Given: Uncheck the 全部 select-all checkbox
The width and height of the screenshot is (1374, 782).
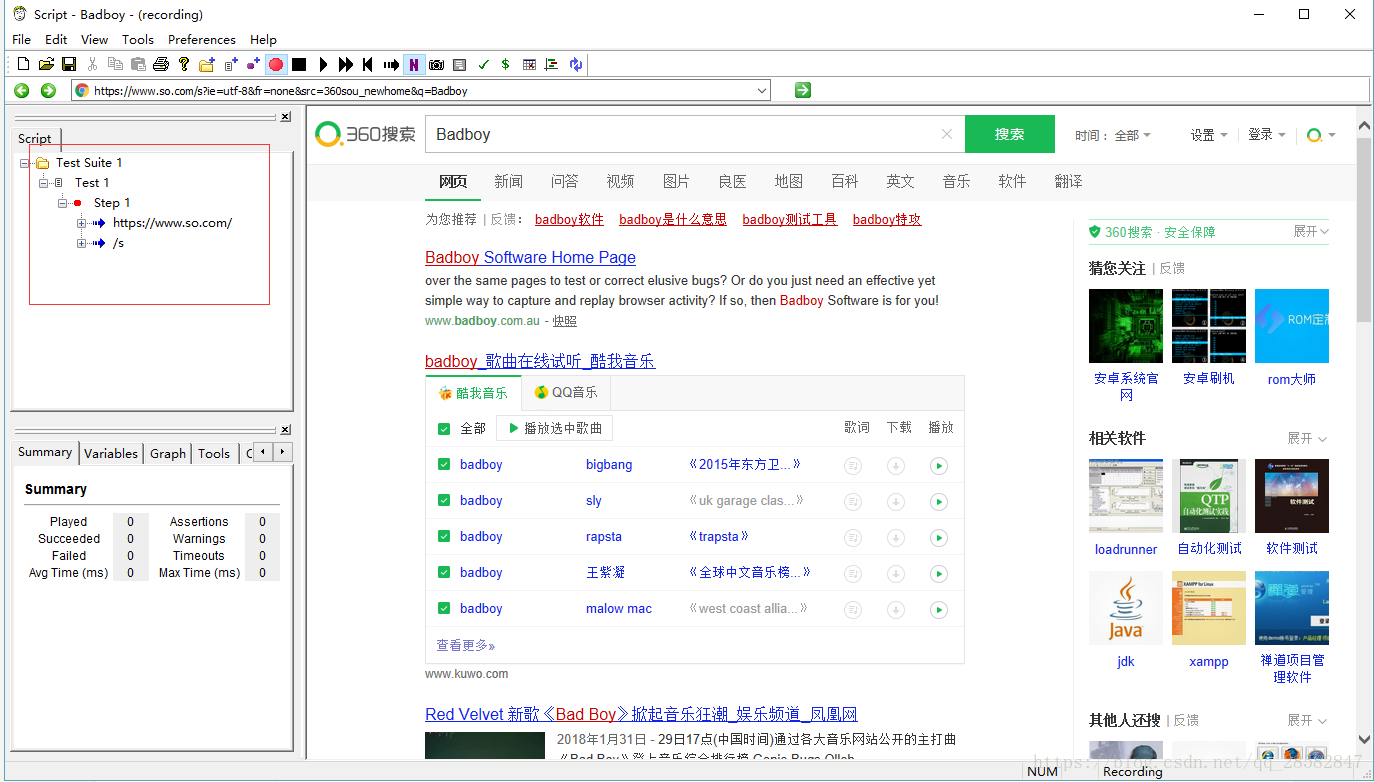Looking at the screenshot, I should click(444, 429).
